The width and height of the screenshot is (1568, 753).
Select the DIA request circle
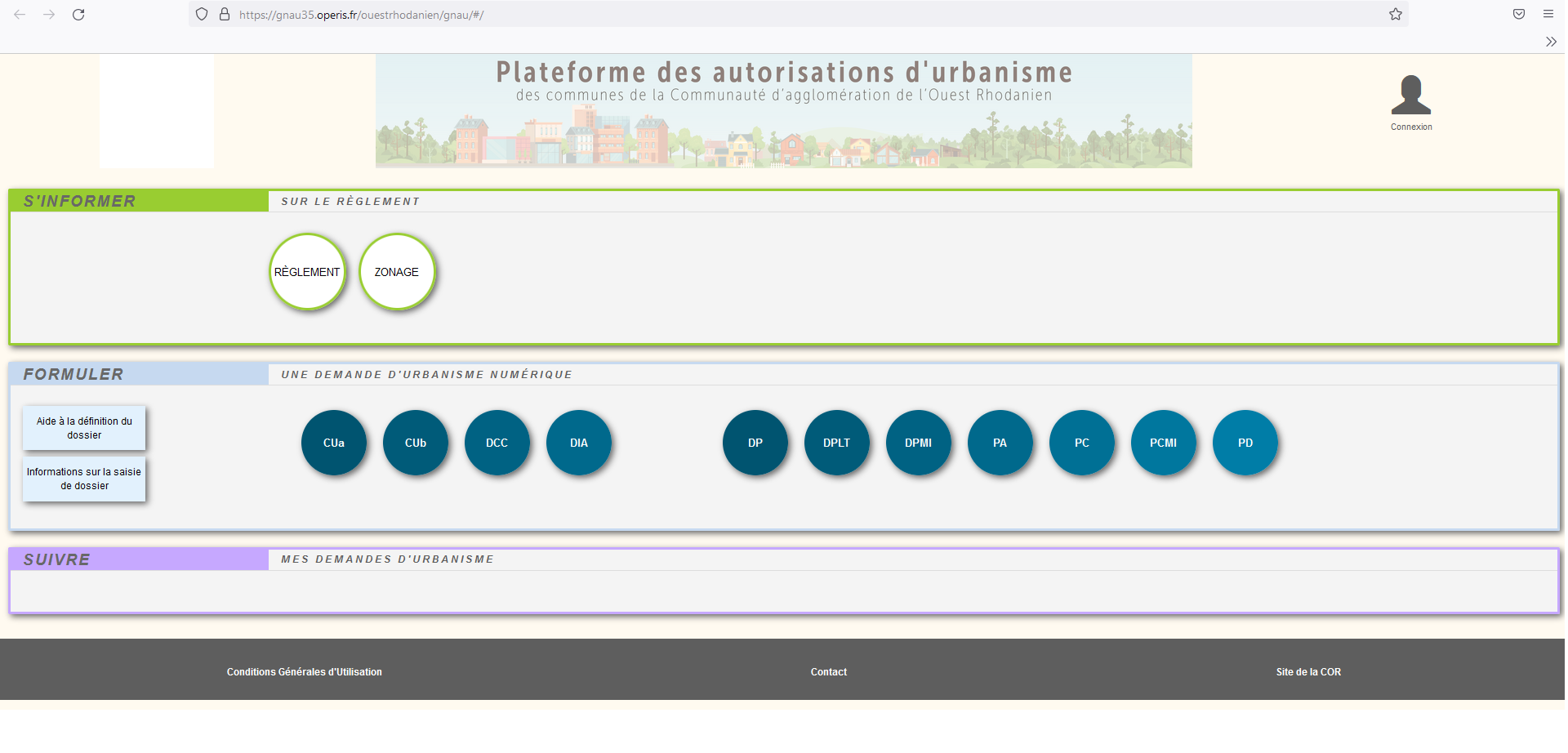[579, 443]
